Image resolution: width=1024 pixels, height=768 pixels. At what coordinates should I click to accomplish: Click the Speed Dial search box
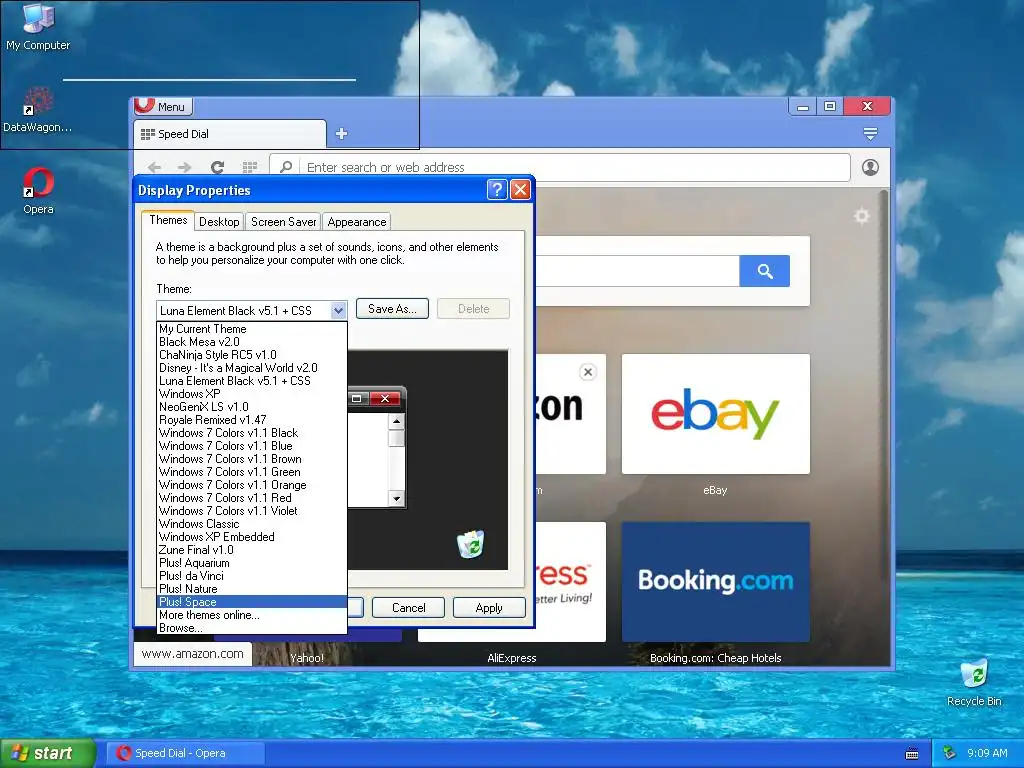(x=637, y=271)
